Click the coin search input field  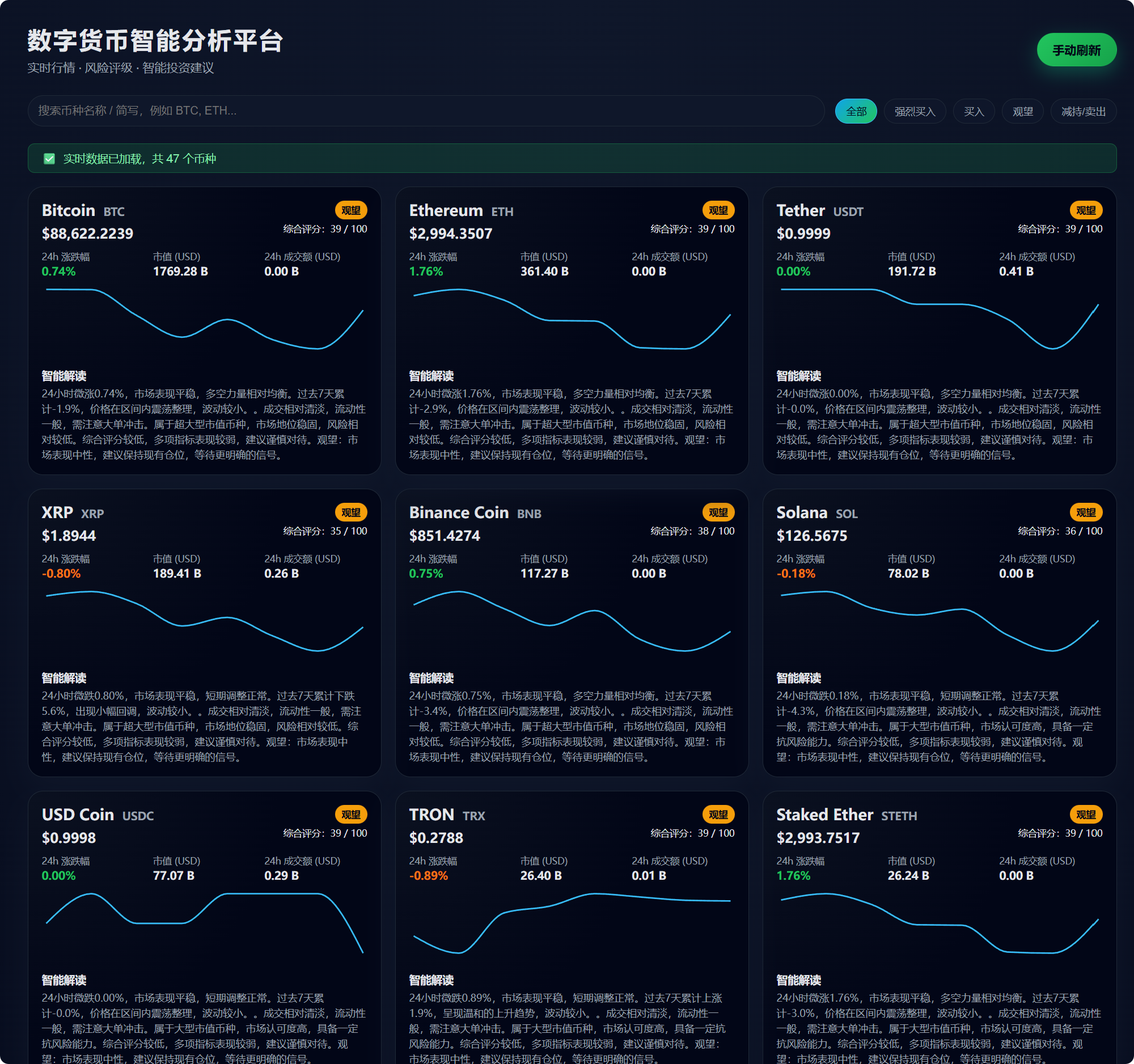pyautogui.click(x=426, y=111)
